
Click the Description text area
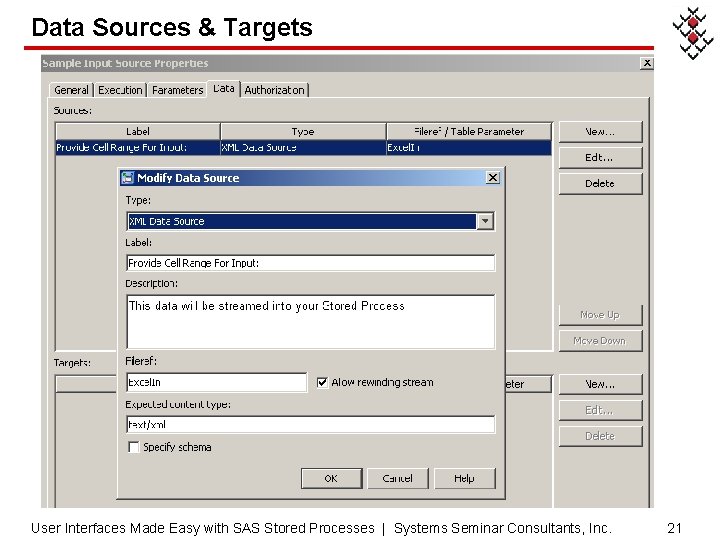[x=310, y=321]
